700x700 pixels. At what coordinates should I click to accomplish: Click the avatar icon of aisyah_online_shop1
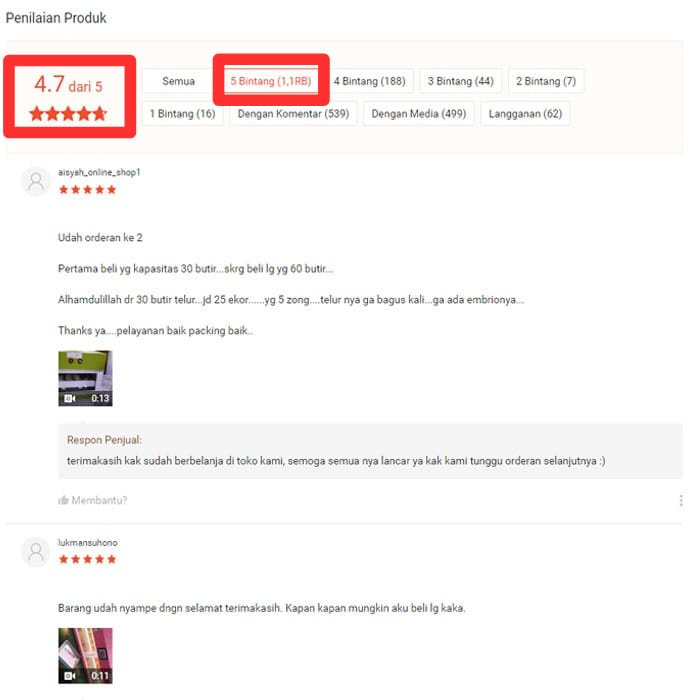point(36,182)
